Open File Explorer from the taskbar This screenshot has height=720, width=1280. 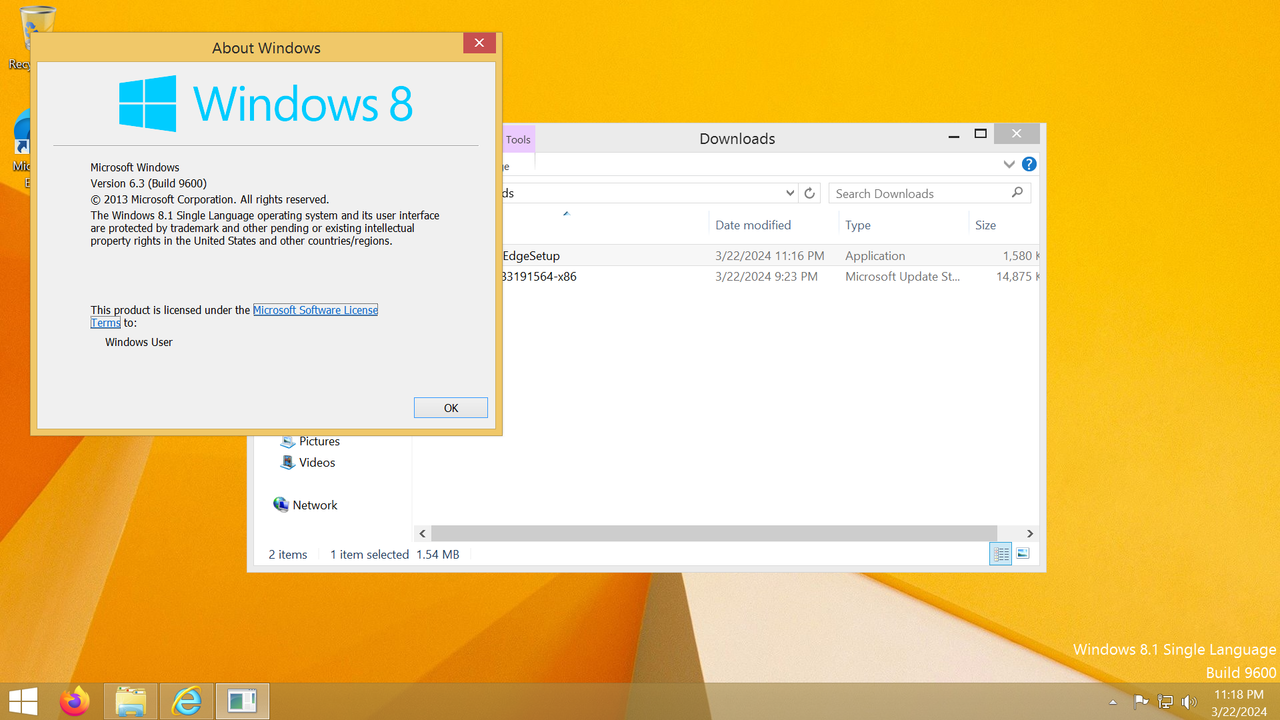131,700
